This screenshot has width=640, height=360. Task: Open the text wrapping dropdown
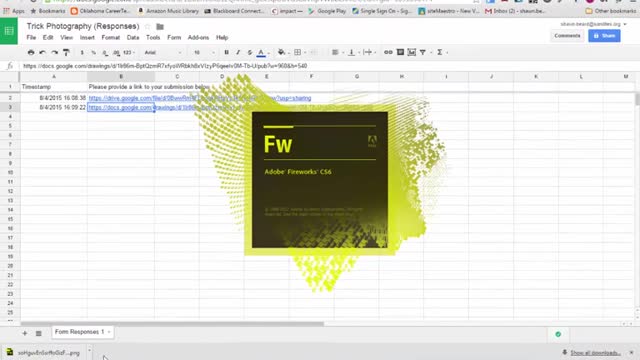(x=369, y=52)
